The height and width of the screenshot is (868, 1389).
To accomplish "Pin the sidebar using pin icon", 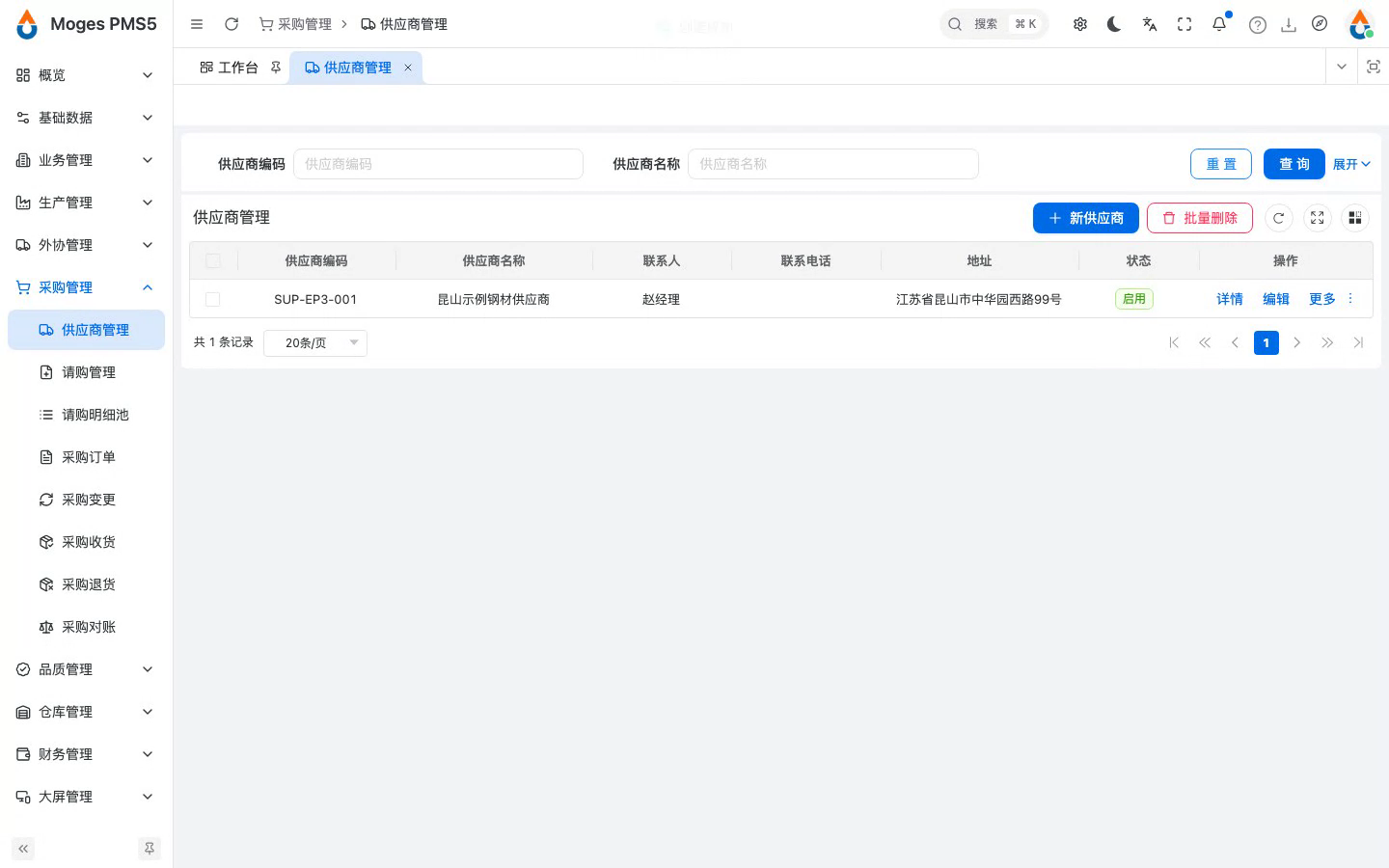I will 150,849.
